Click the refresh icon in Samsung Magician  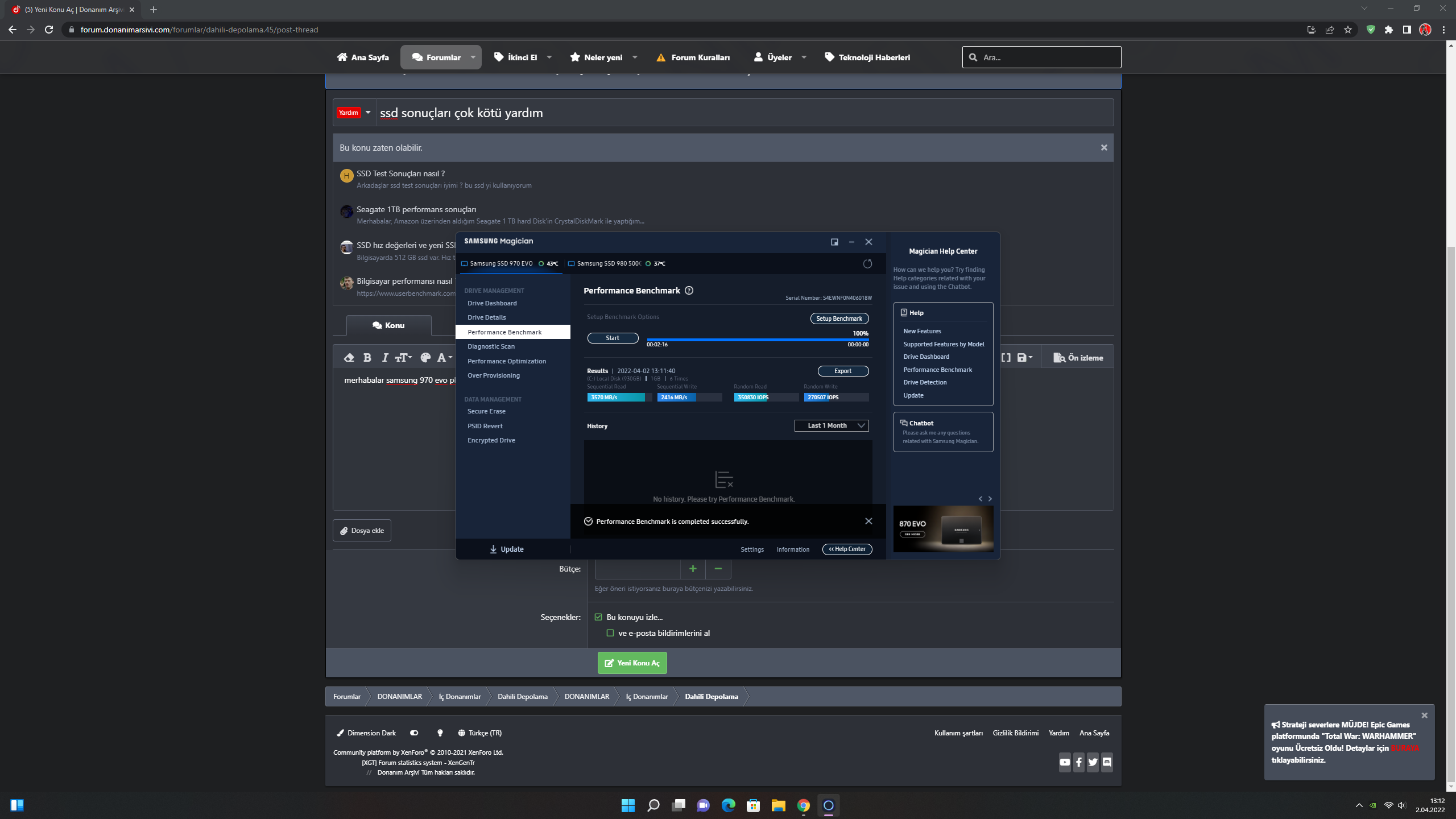[867, 264]
